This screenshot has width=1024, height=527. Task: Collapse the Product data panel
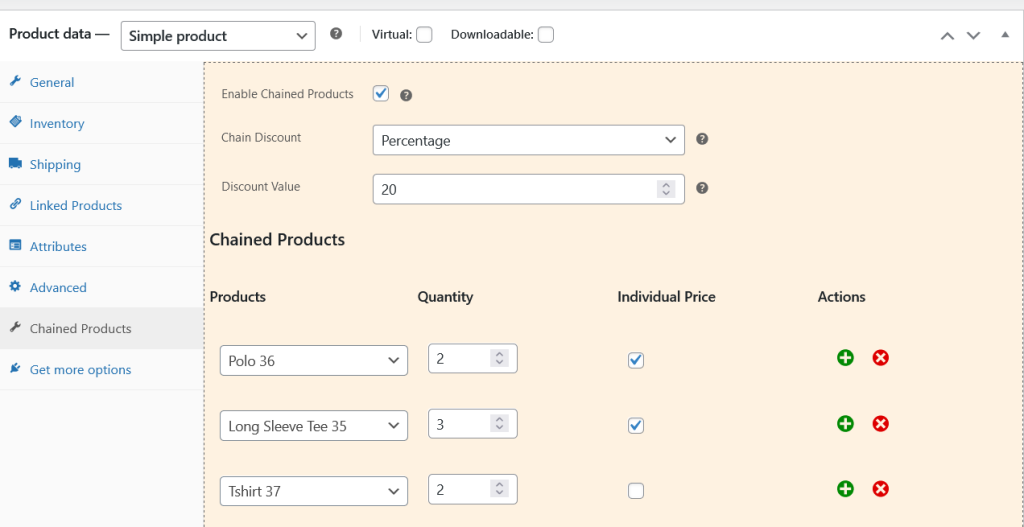point(1005,35)
